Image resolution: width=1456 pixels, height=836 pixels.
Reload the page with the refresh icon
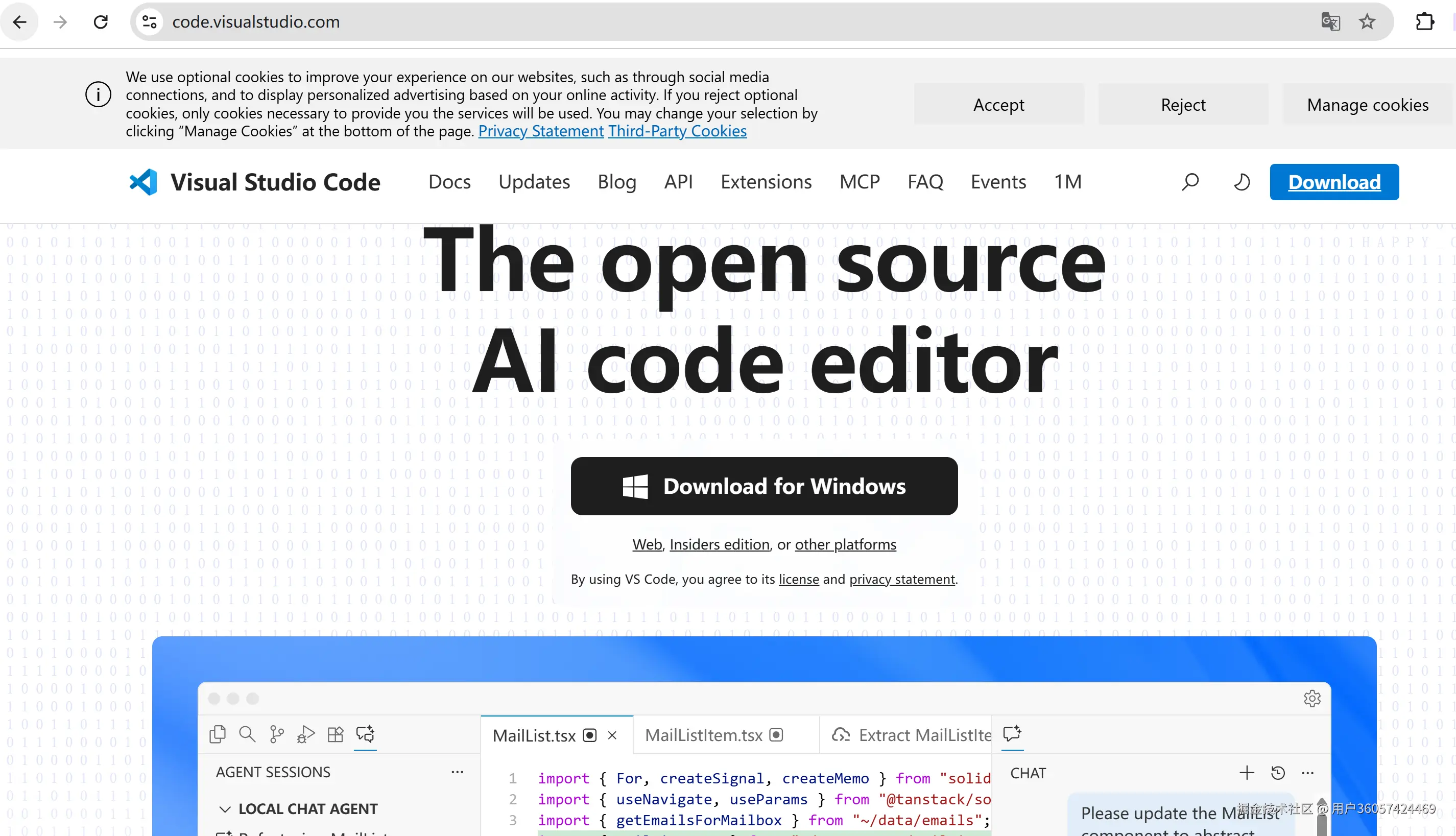point(101,22)
